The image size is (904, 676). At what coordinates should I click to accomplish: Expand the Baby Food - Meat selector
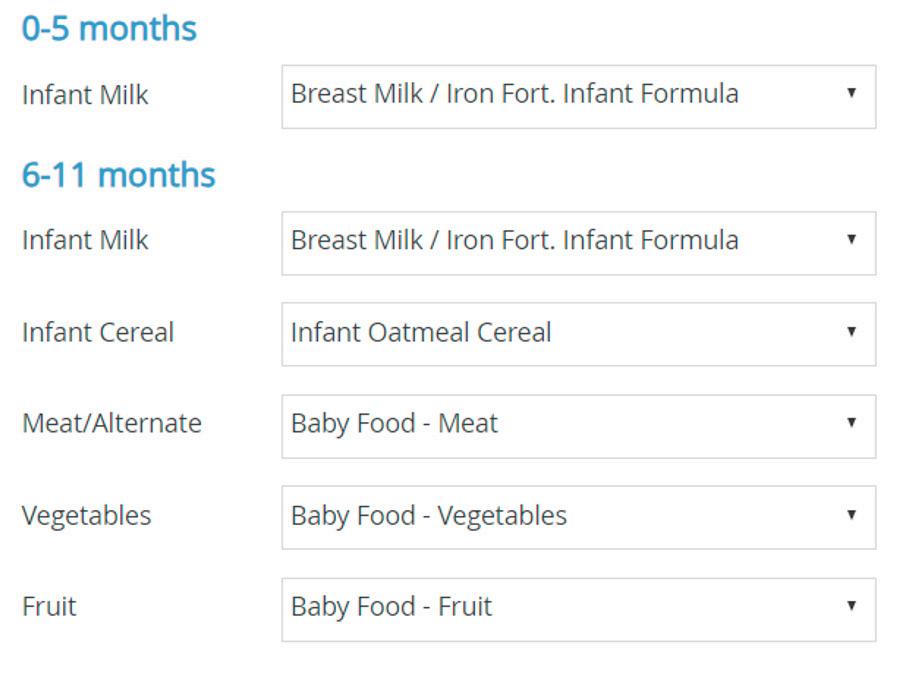(578, 425)
